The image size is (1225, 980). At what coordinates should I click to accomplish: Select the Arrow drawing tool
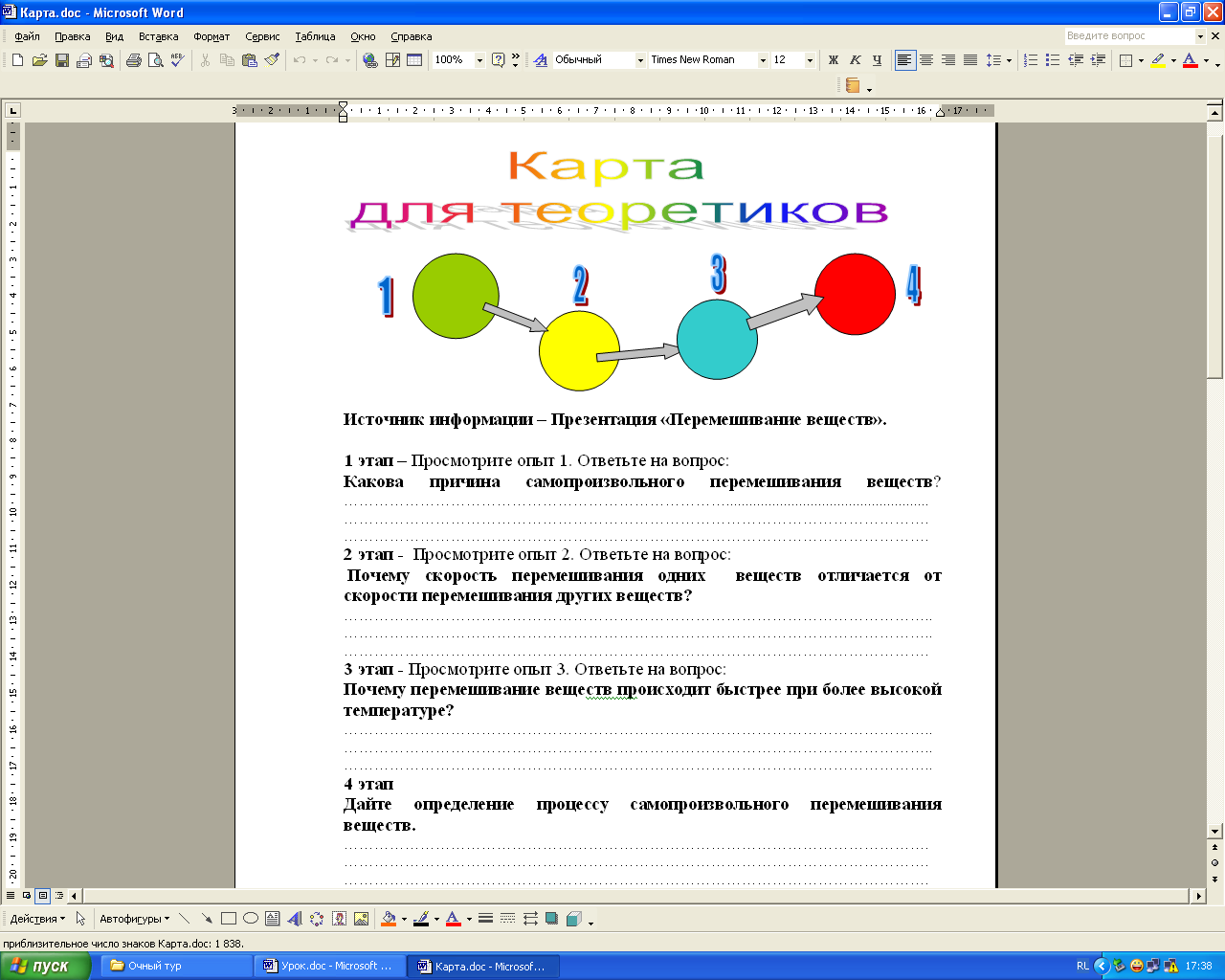(206, 919)
